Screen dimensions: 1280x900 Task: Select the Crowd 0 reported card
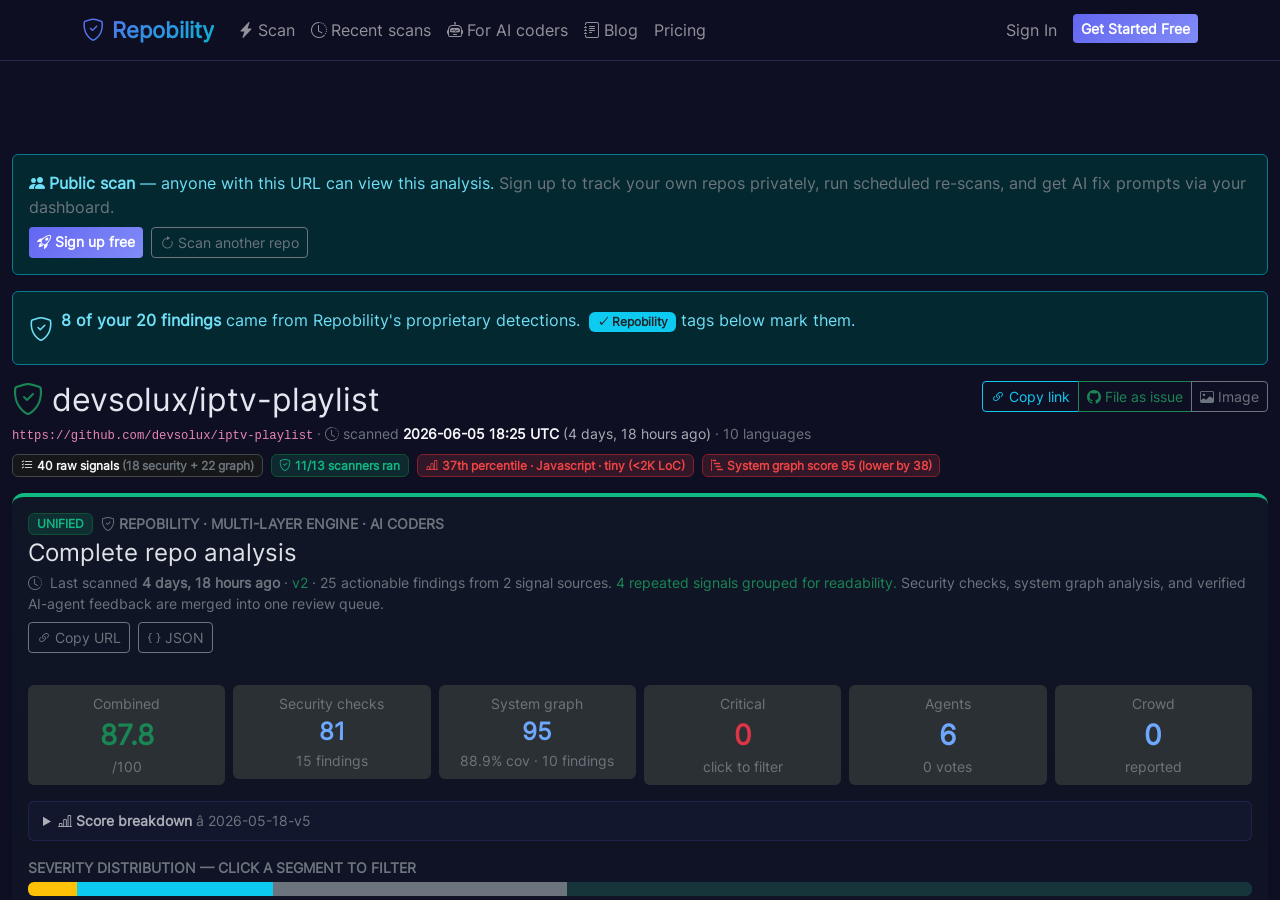point(1153,735)
